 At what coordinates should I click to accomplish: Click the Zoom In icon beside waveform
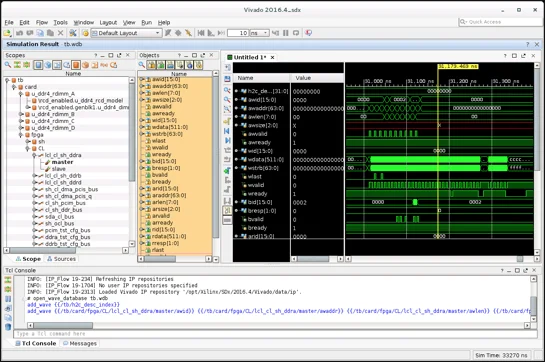click(x=227, y=90)
